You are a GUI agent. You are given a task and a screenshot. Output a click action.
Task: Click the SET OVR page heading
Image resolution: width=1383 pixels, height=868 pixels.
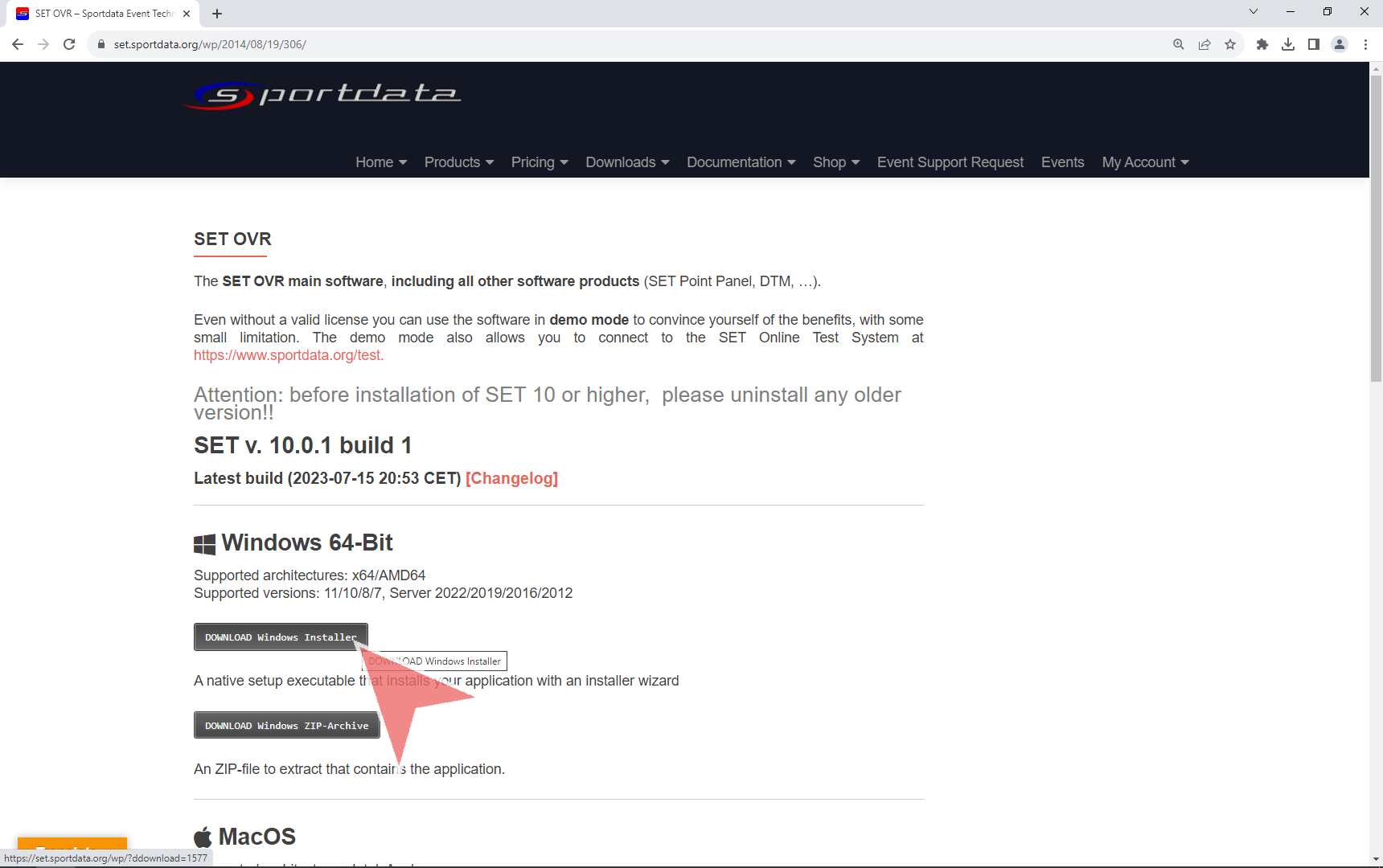(232, 239)
